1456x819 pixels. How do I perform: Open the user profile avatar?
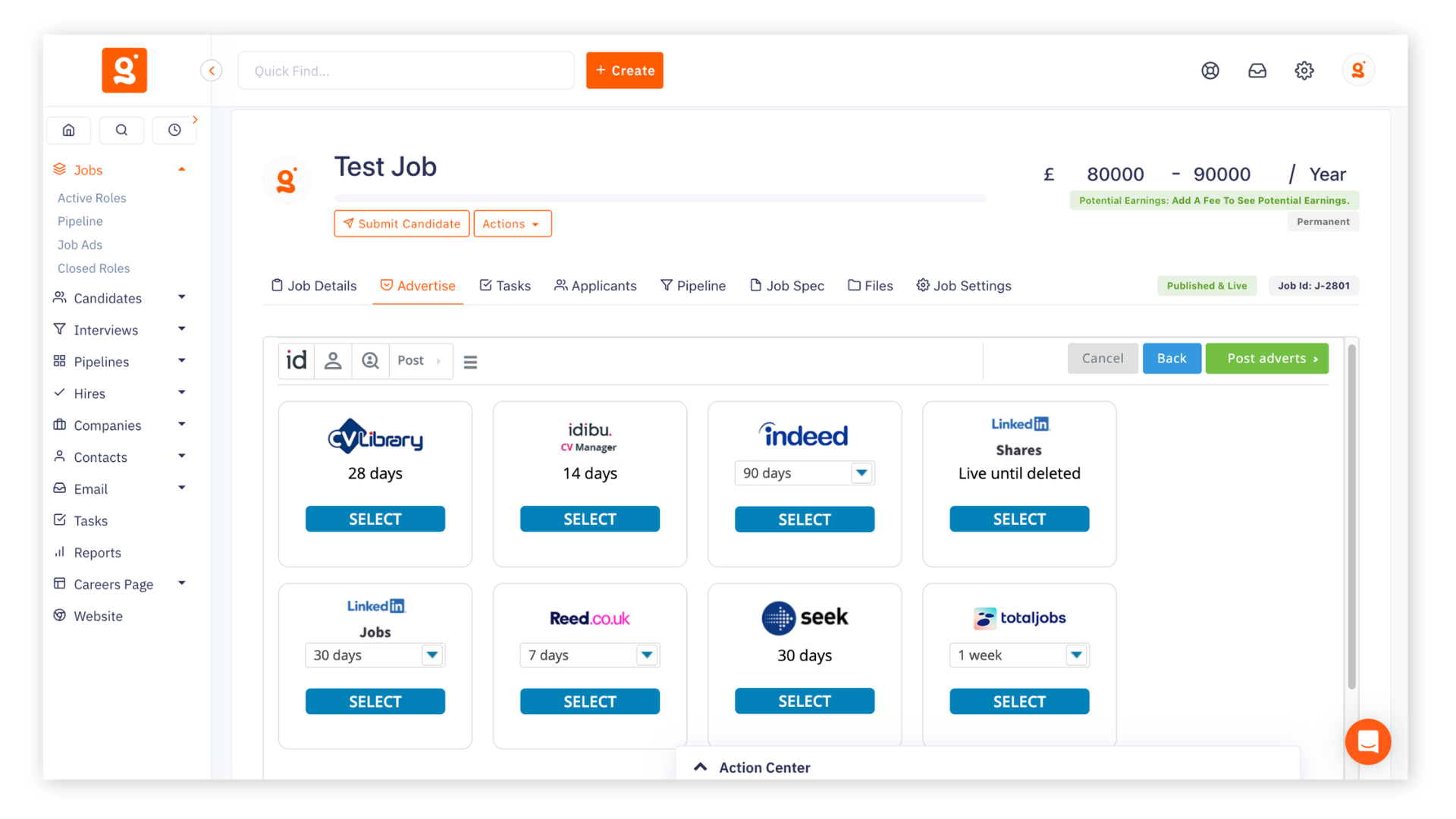(1358, 71)
